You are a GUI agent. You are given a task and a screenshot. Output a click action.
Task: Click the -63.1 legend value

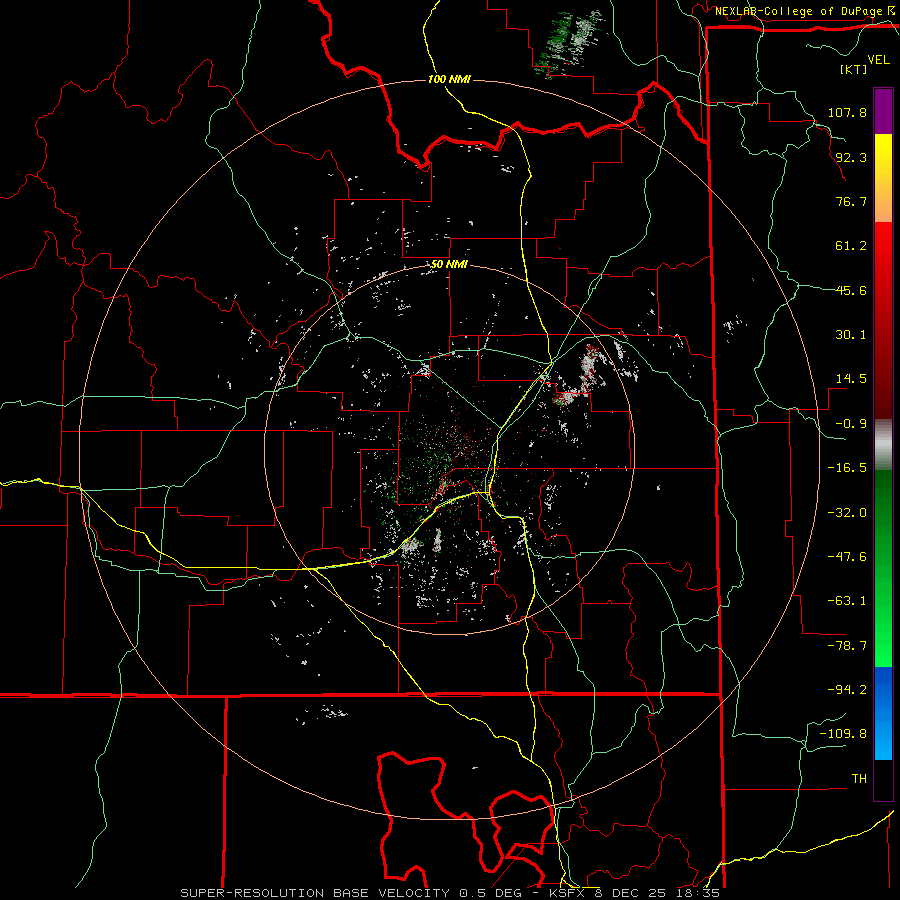click(x=847, y=601)
